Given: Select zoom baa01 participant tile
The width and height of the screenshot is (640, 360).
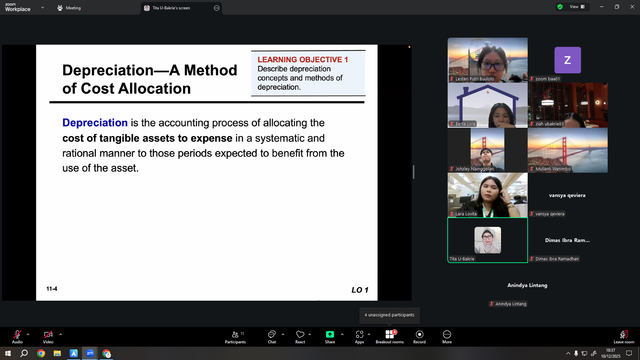Looking at the screenshot, I should [x=567, y=60].
